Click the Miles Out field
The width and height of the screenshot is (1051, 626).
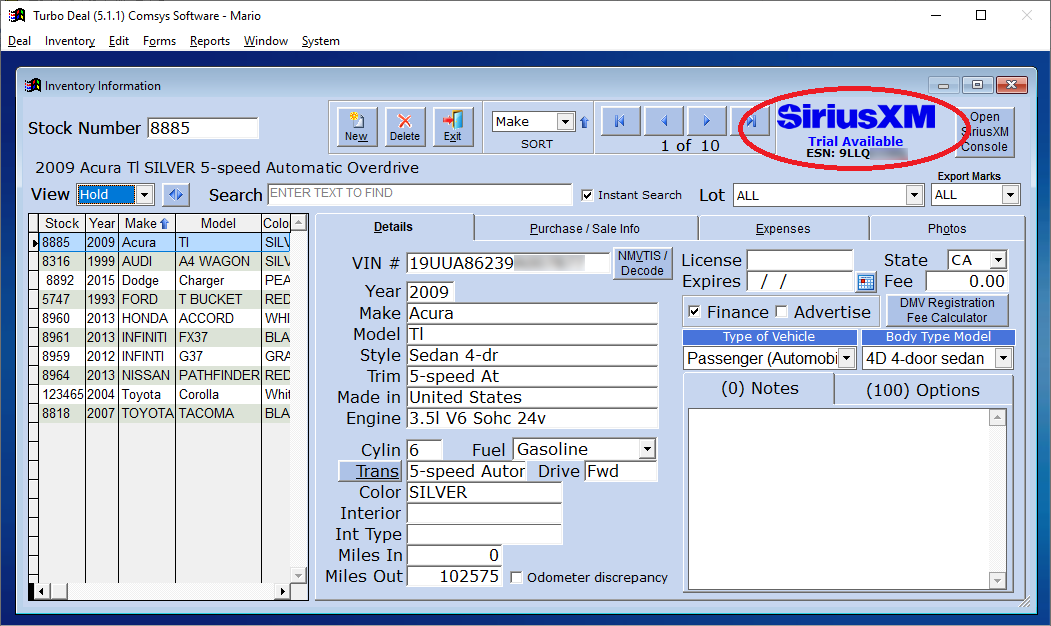tap(454, 576)
